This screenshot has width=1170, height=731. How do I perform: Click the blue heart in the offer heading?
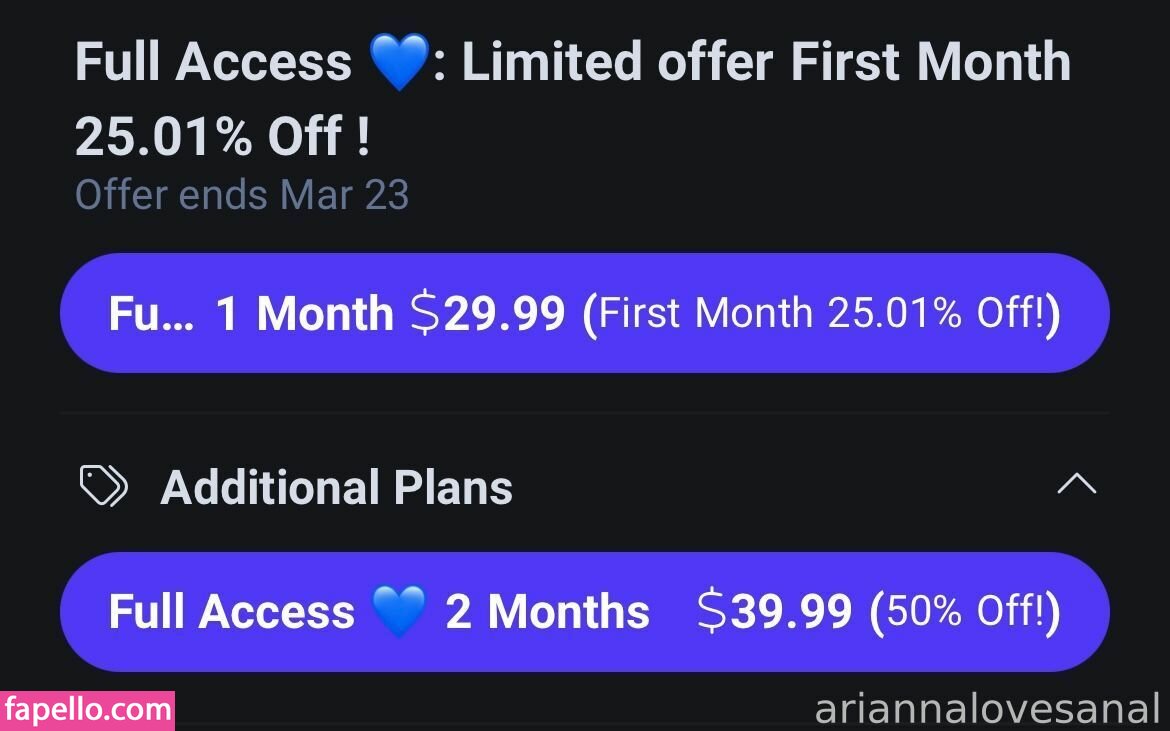tap(398, 64)
